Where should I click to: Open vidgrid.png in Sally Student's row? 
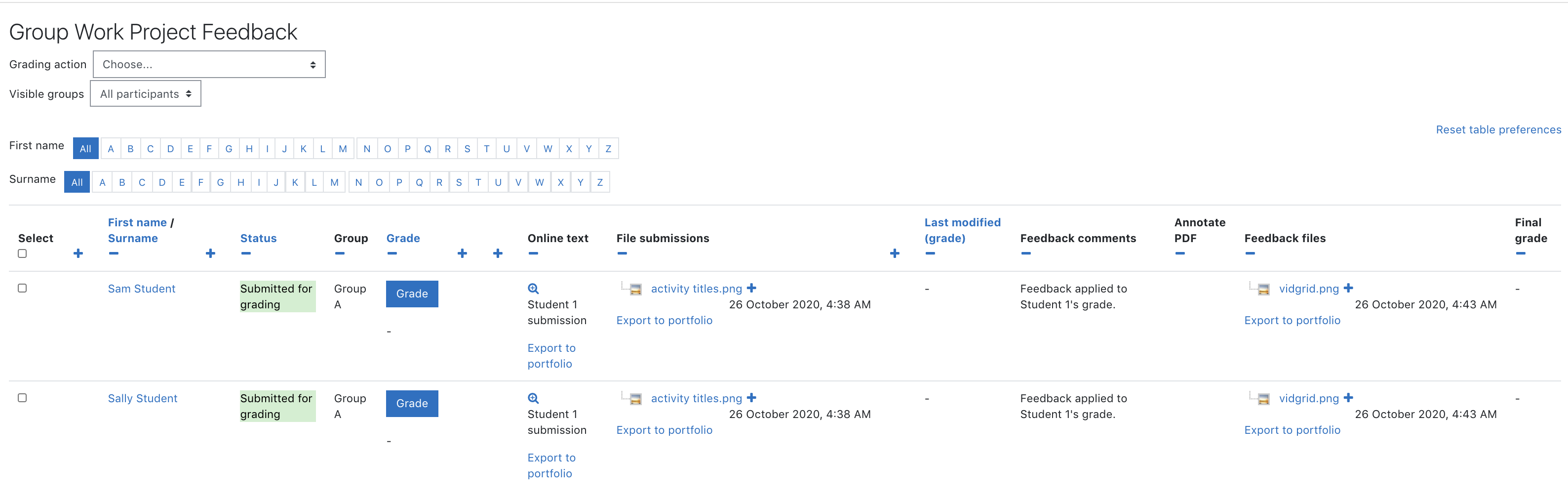point(1309,398)
